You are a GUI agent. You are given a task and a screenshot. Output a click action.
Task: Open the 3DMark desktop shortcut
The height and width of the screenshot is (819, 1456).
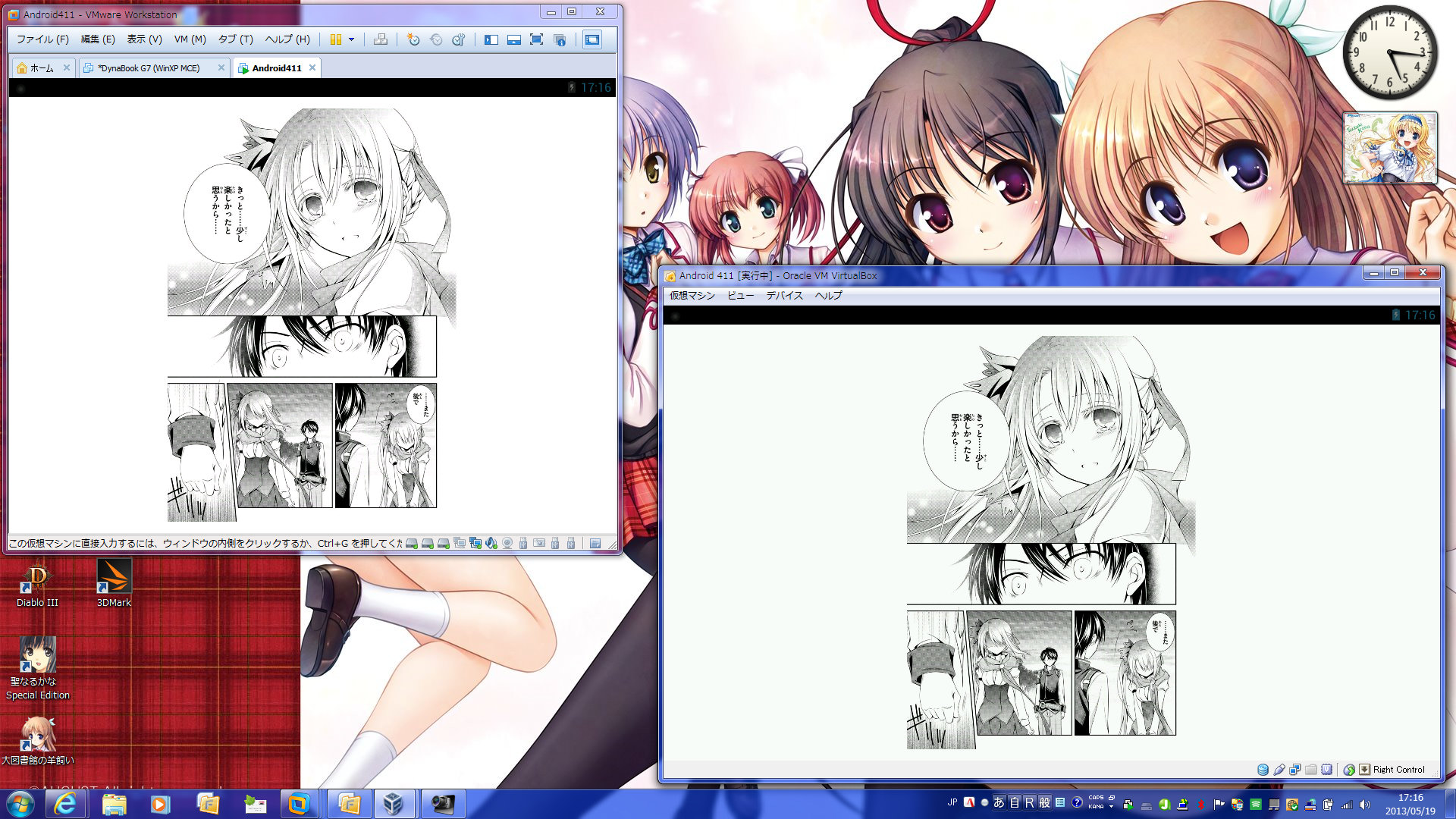coord(114,585)
